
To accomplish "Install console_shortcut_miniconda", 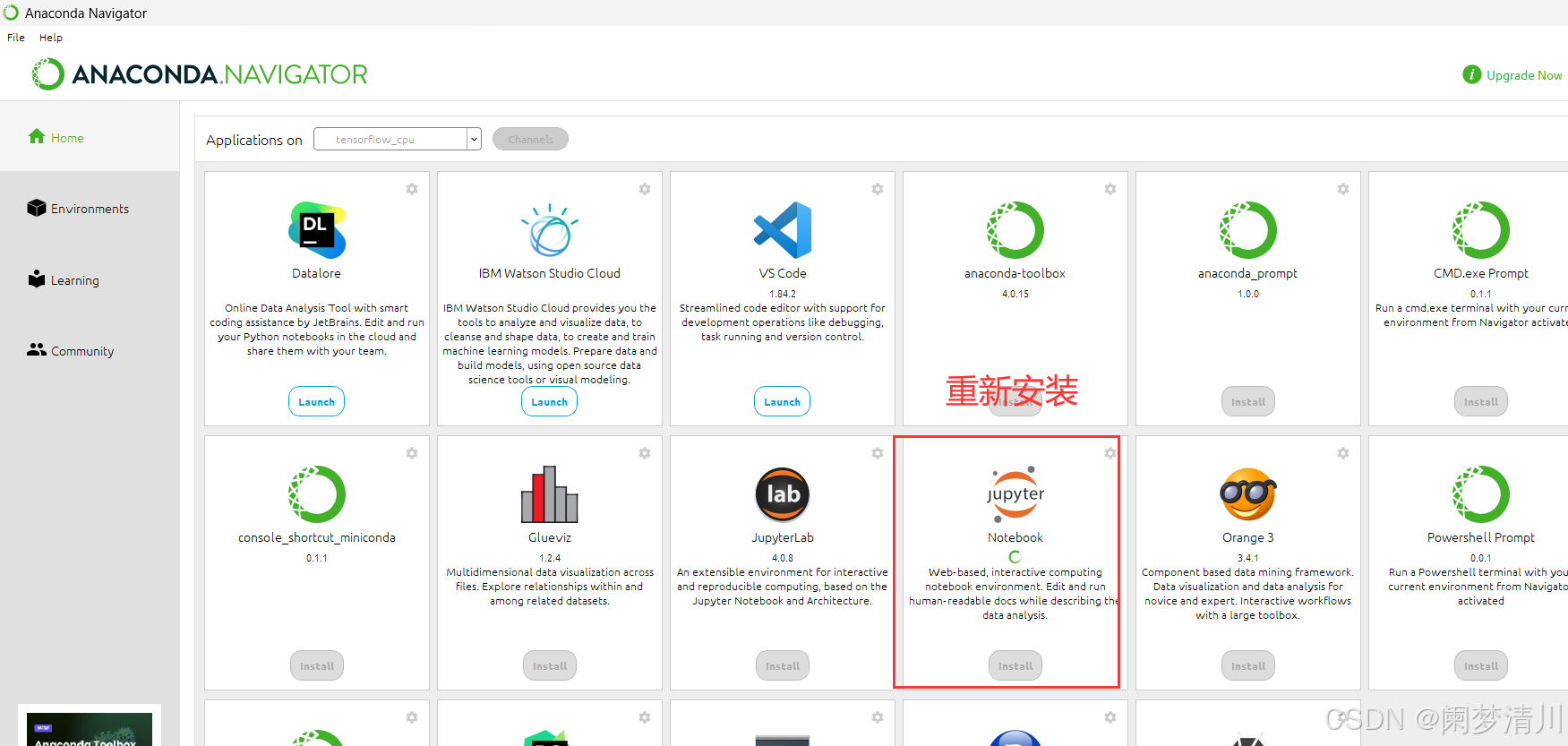I will (317, 666).
